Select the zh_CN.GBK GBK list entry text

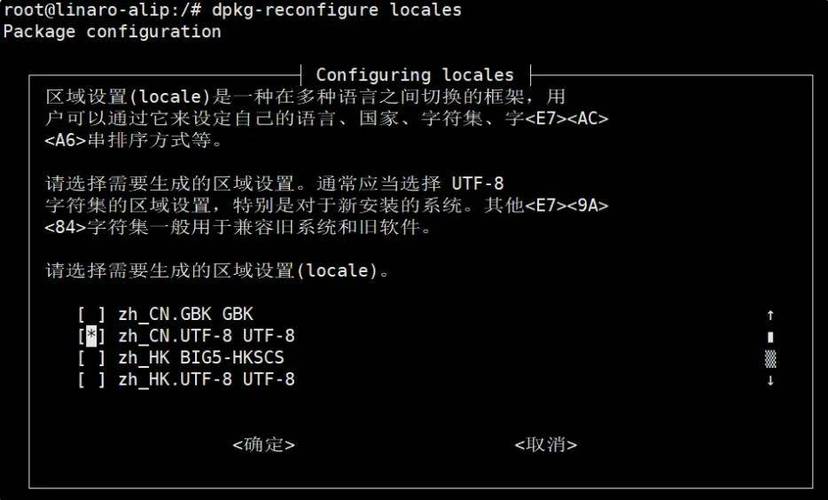(x=186, y=315)
